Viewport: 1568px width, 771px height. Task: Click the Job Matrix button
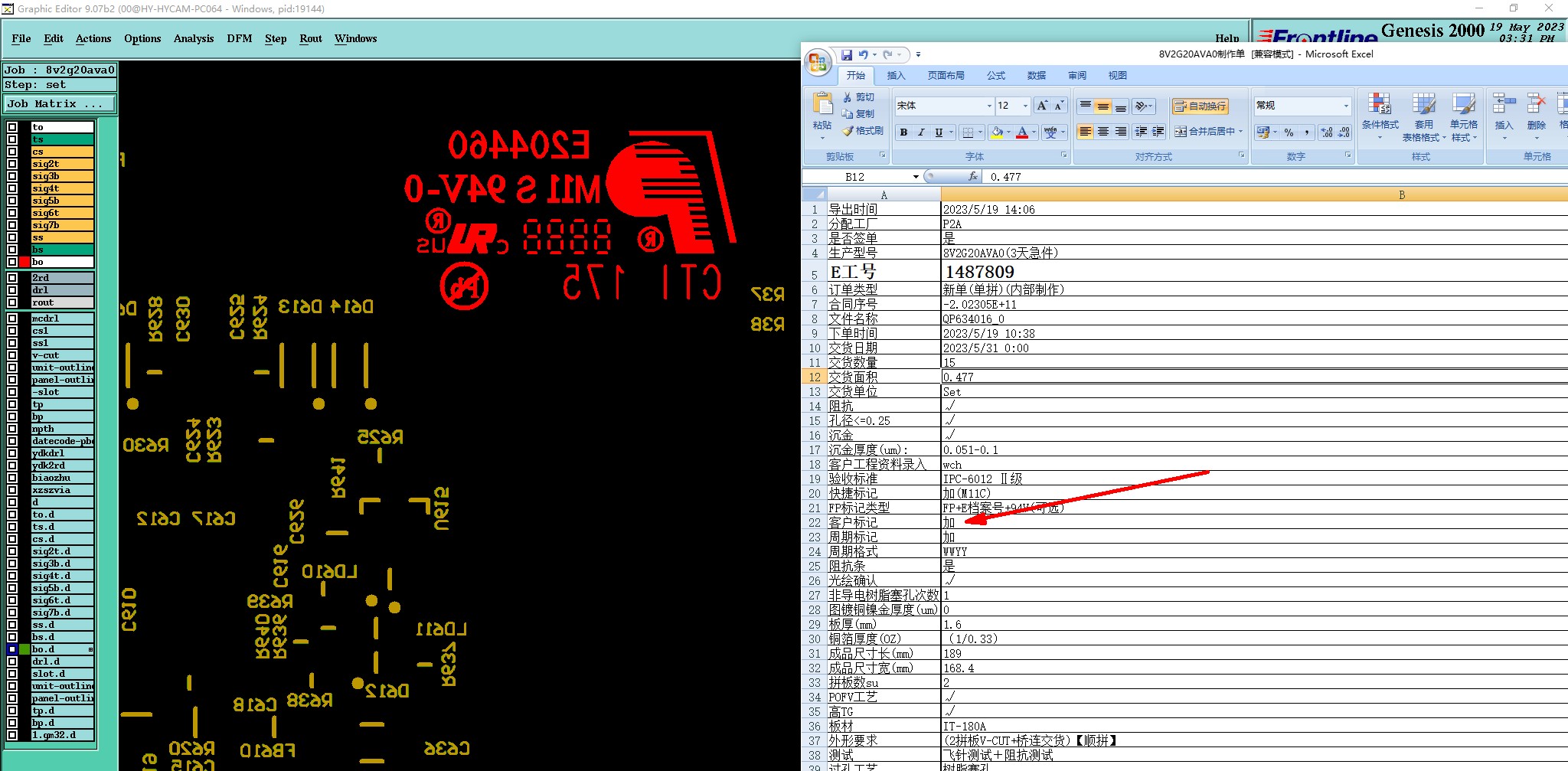[x=60, y=103]
